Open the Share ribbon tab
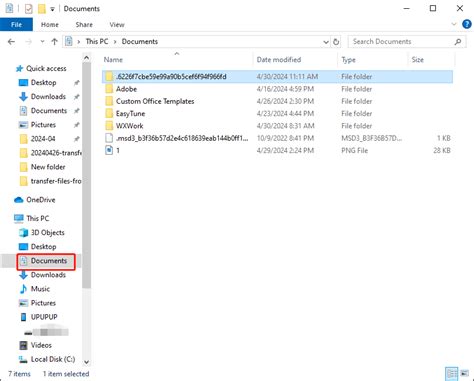The width and height of the screenshot is (474, 381). (84, 25)
